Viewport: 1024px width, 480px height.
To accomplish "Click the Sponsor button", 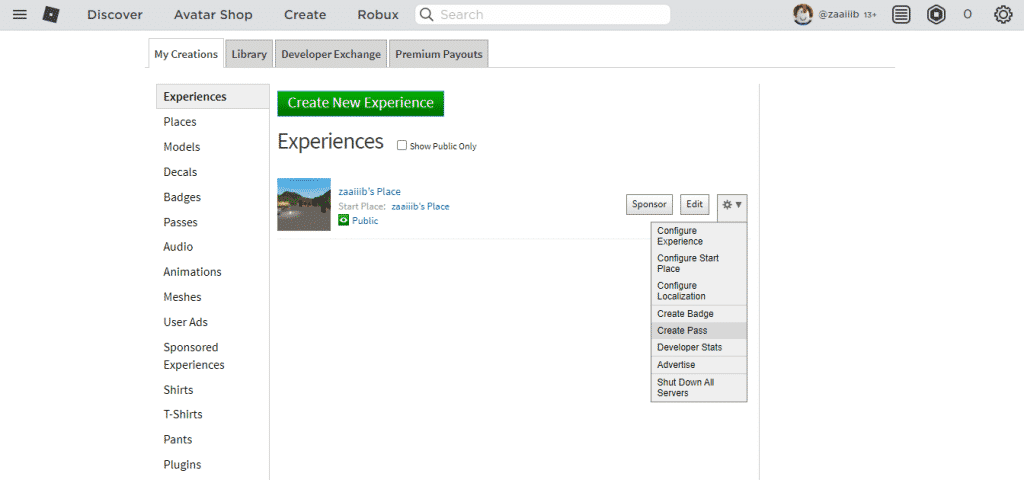I will [x=649, y=204].
